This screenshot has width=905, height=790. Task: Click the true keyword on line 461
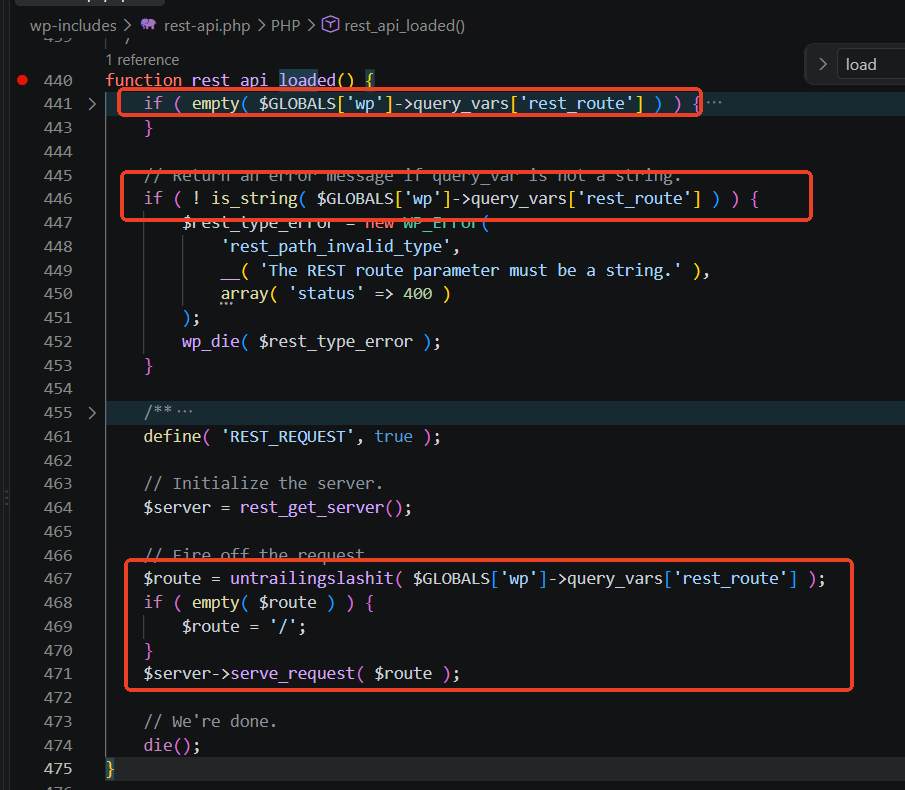point(394,436)
